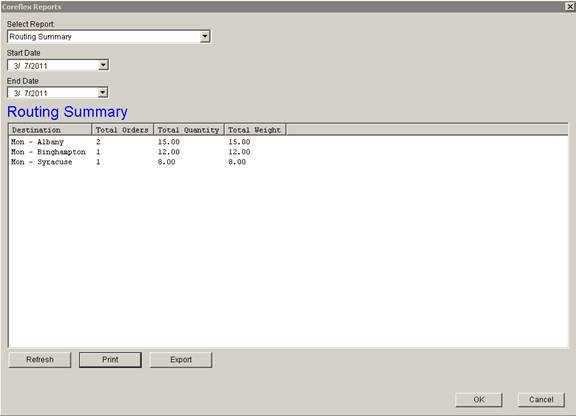This screenshot has height=416, width=576.
Task: Click the Refresh button
Action: tap(40, 359)
